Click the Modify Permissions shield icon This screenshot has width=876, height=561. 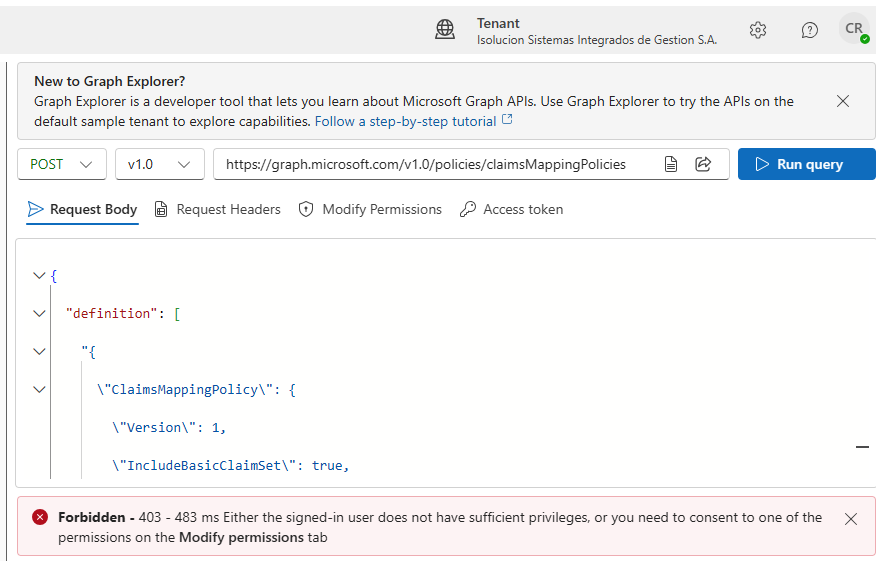[306, 210]
